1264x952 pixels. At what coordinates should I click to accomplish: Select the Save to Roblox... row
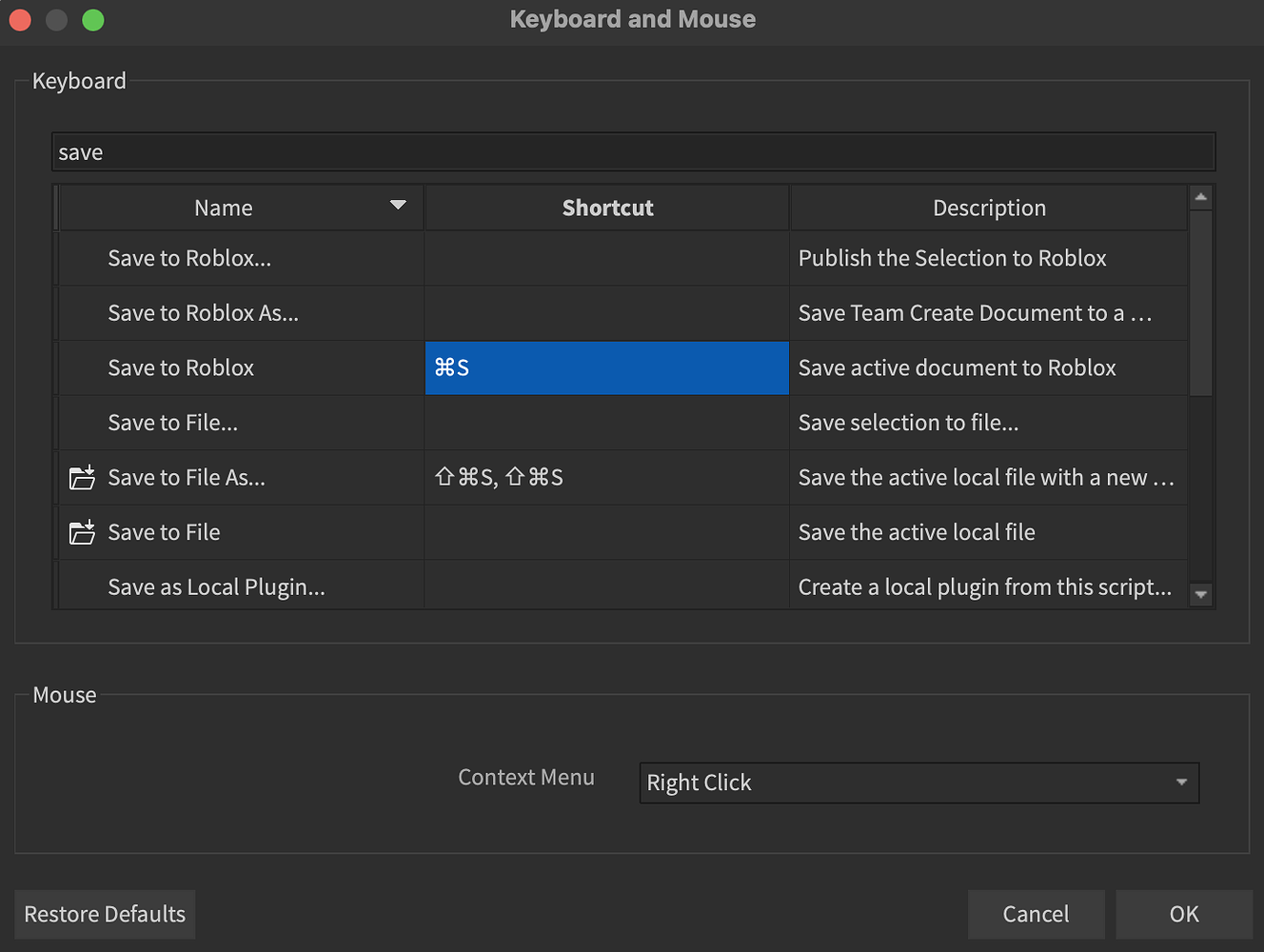(x=238, y=258)
